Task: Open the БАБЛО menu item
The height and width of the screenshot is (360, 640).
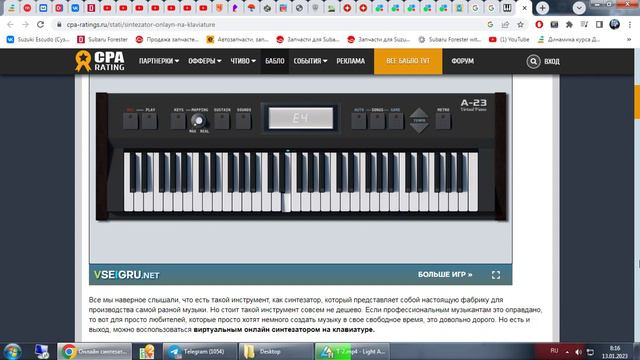Action: [x=275, y=61]
